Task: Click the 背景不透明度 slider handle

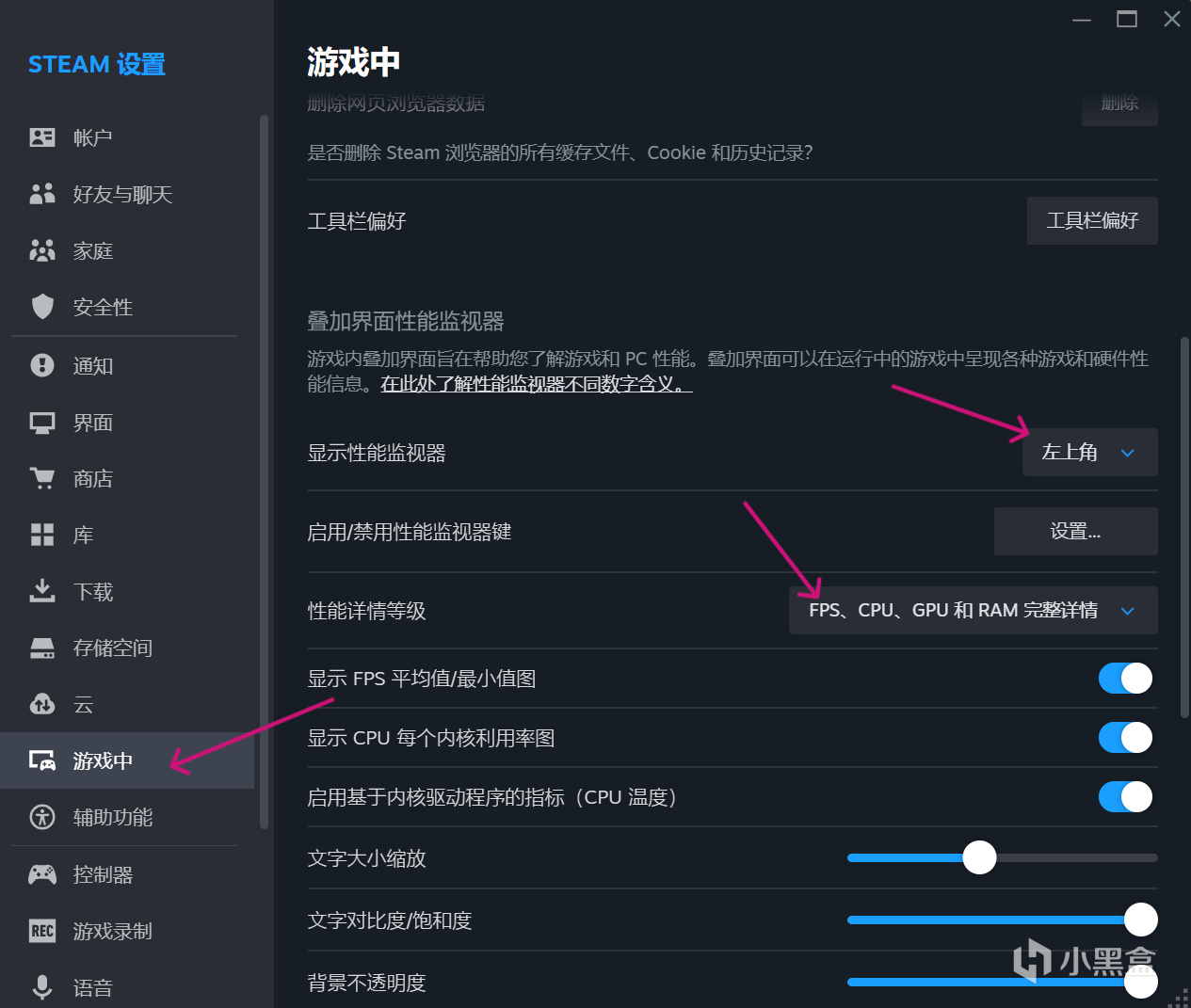Action: [1141, 982]
